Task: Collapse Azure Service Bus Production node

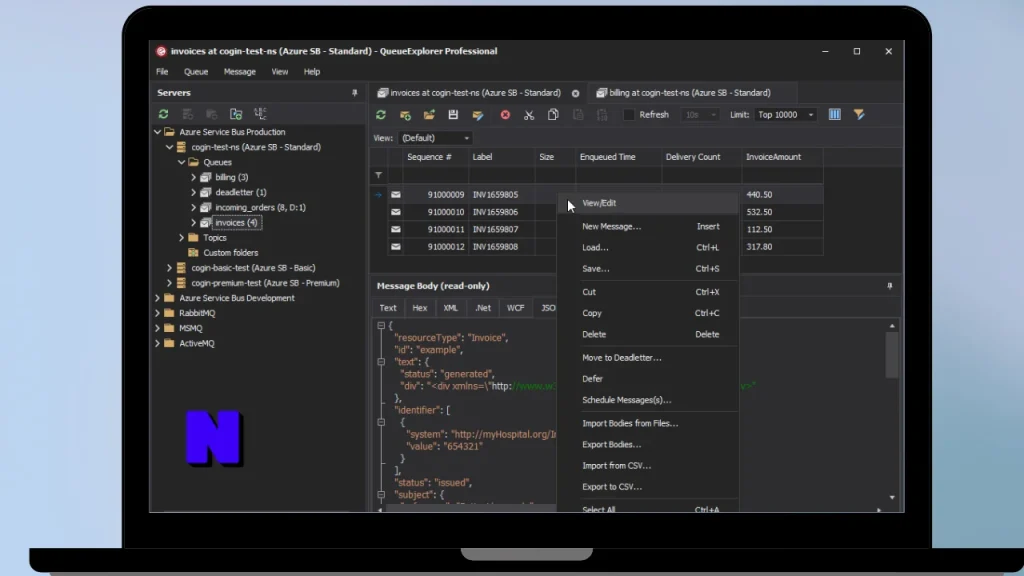Action: 157,132
